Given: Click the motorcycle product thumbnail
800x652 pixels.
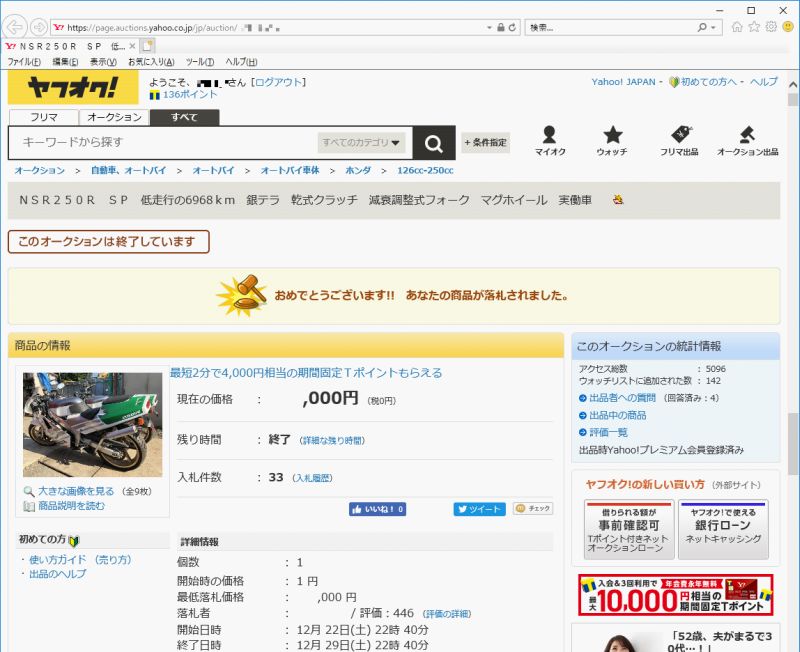Looking at the screenshot, I should tap(92, 425).
